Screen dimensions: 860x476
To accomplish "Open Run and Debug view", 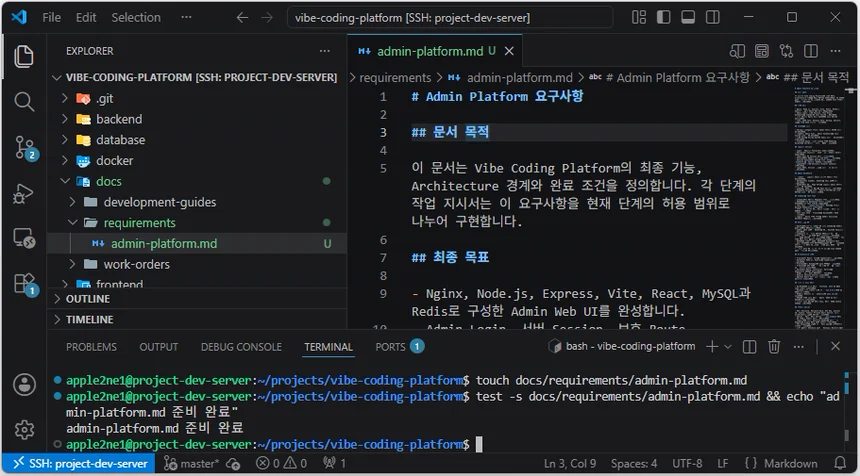I will click(24, 194).
